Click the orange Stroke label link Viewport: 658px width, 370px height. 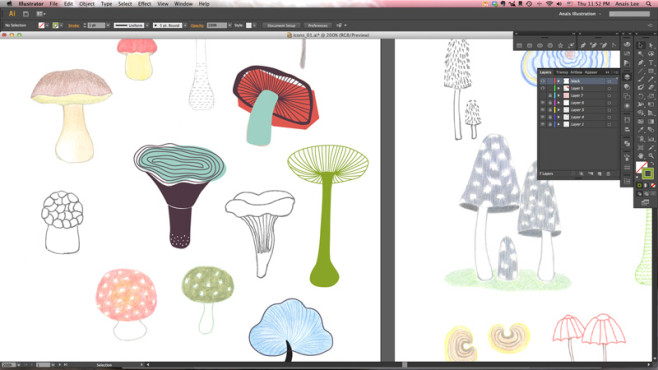pos(73,26)
